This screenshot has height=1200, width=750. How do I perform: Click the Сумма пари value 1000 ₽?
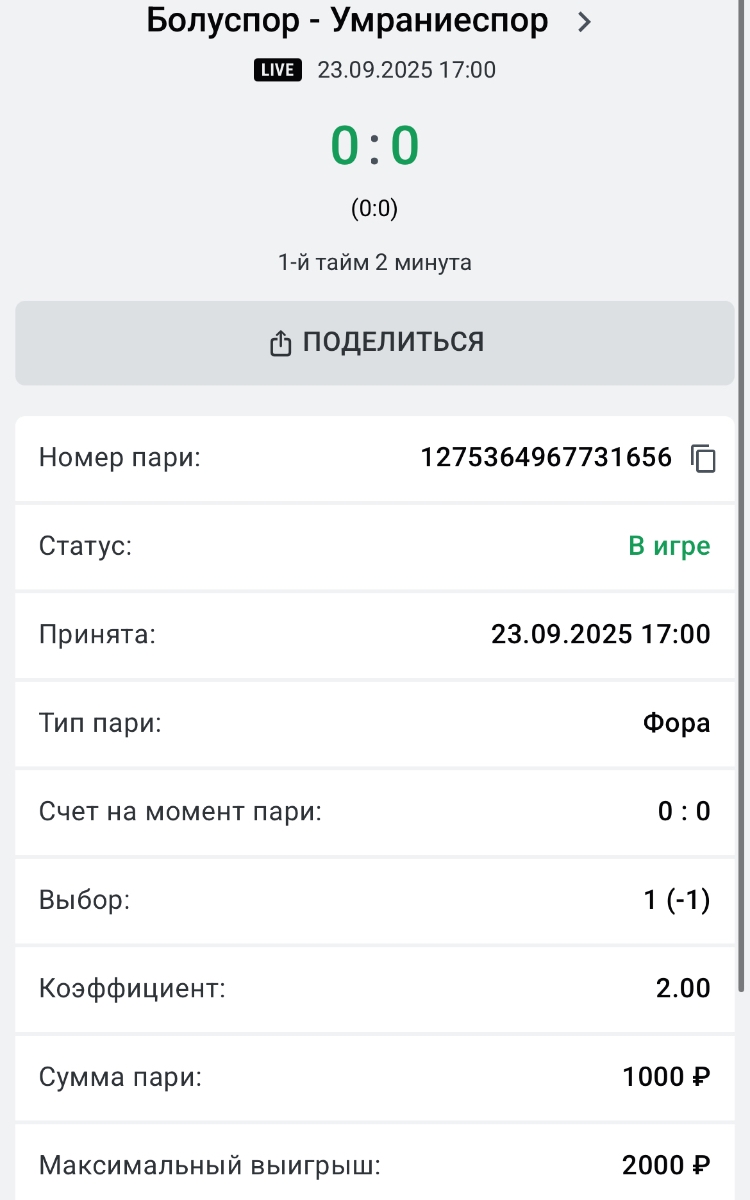[x=666, y=1077]
